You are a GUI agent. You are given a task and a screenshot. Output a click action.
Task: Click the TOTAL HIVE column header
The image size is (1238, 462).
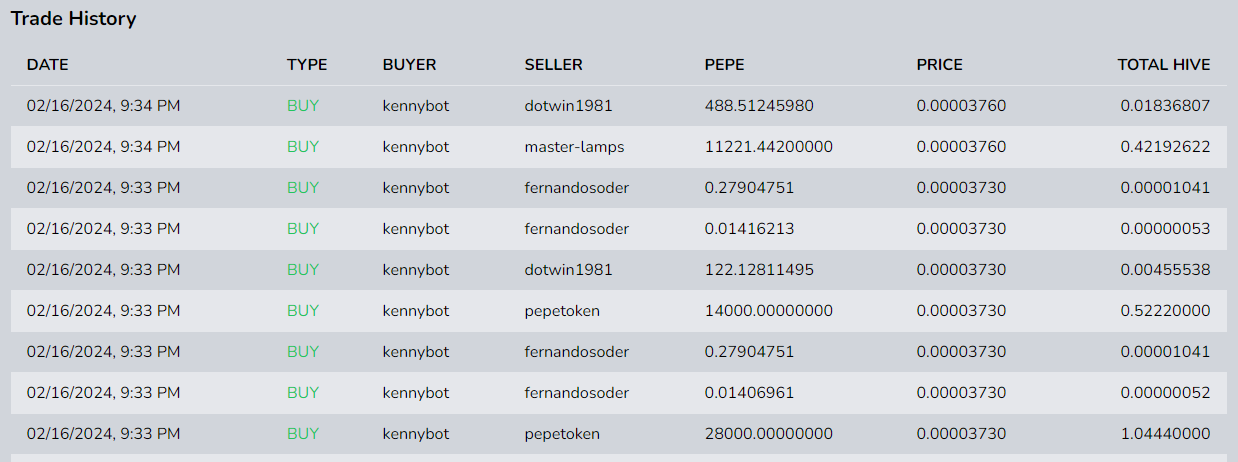(x=1163, y=65)
